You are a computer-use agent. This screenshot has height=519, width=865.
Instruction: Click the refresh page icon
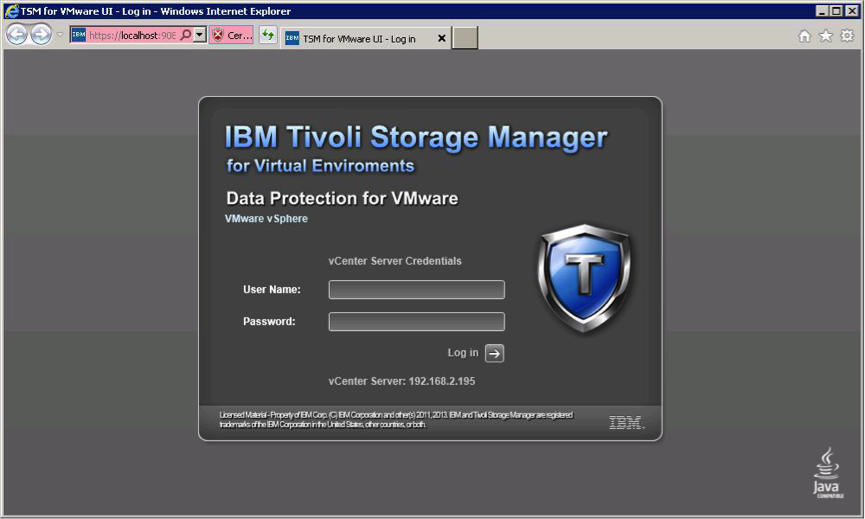[x=268, y=35]
